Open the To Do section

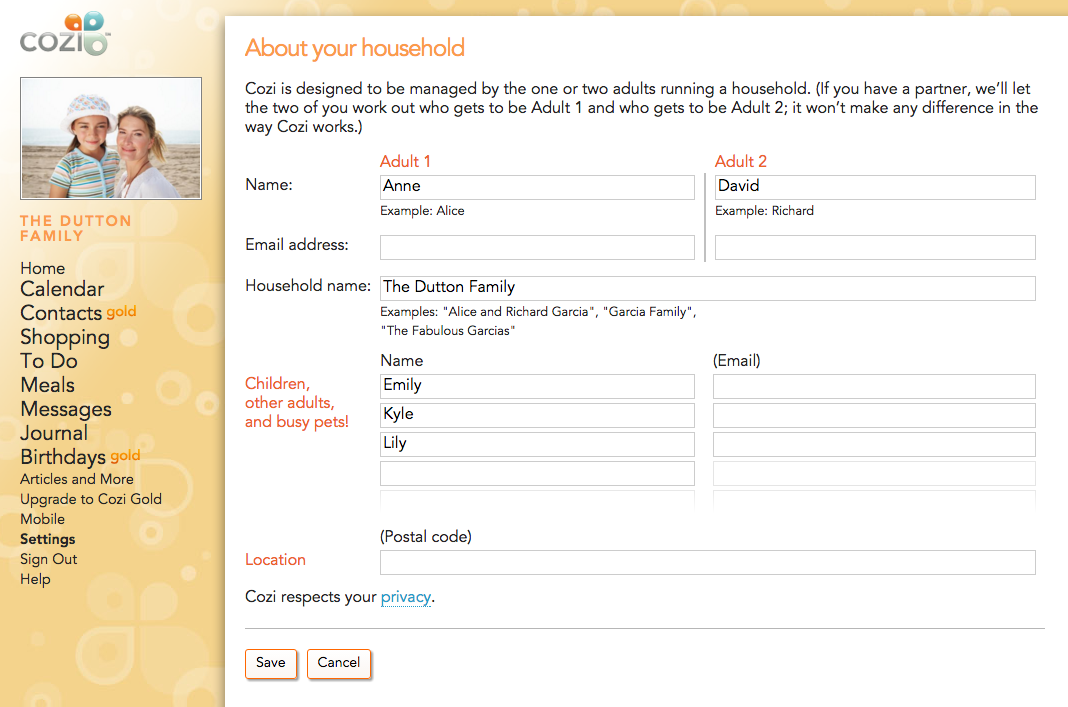[48, 361]
